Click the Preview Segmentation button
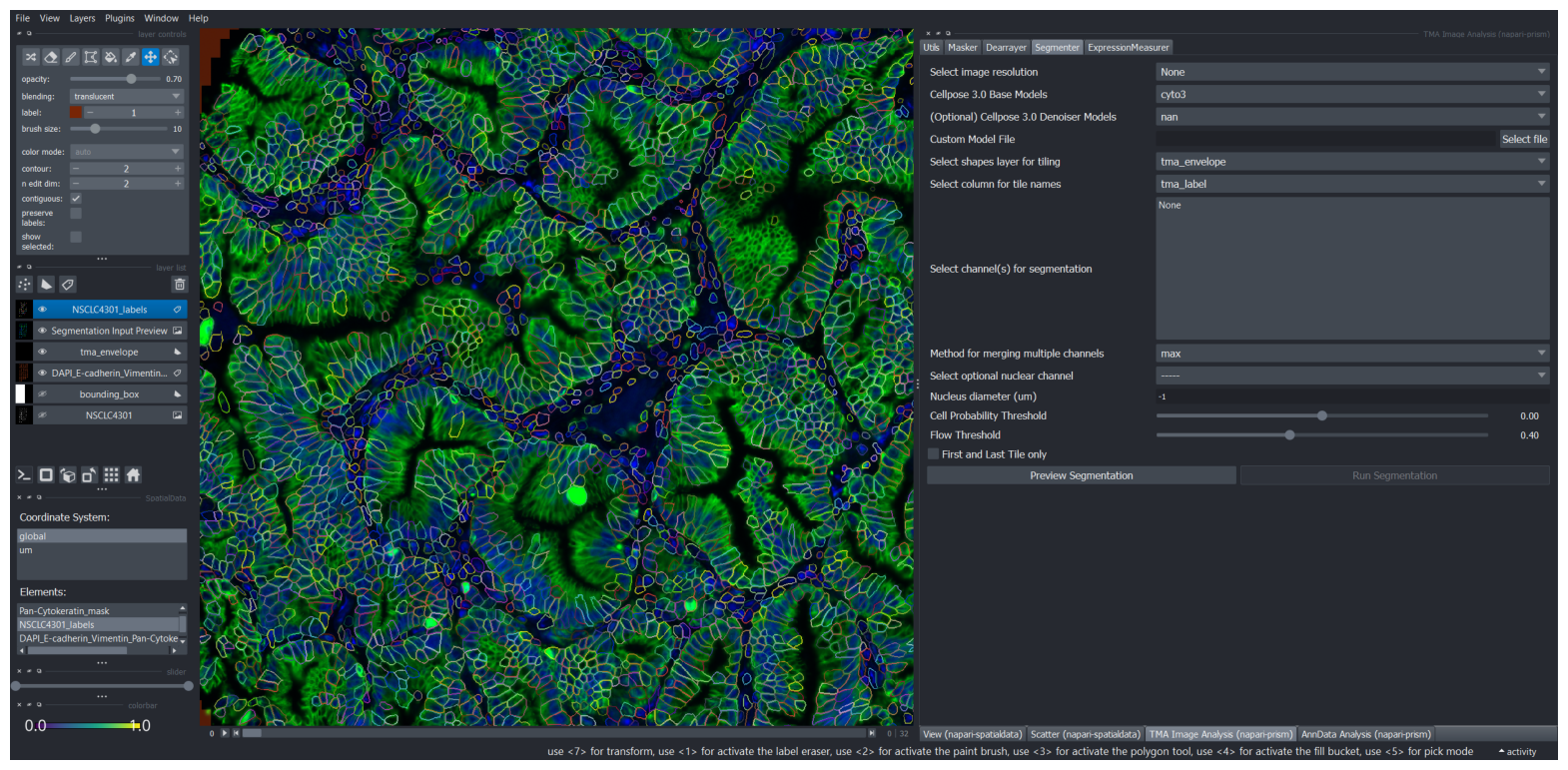 pyautogui.click(x=1082, y=475)
